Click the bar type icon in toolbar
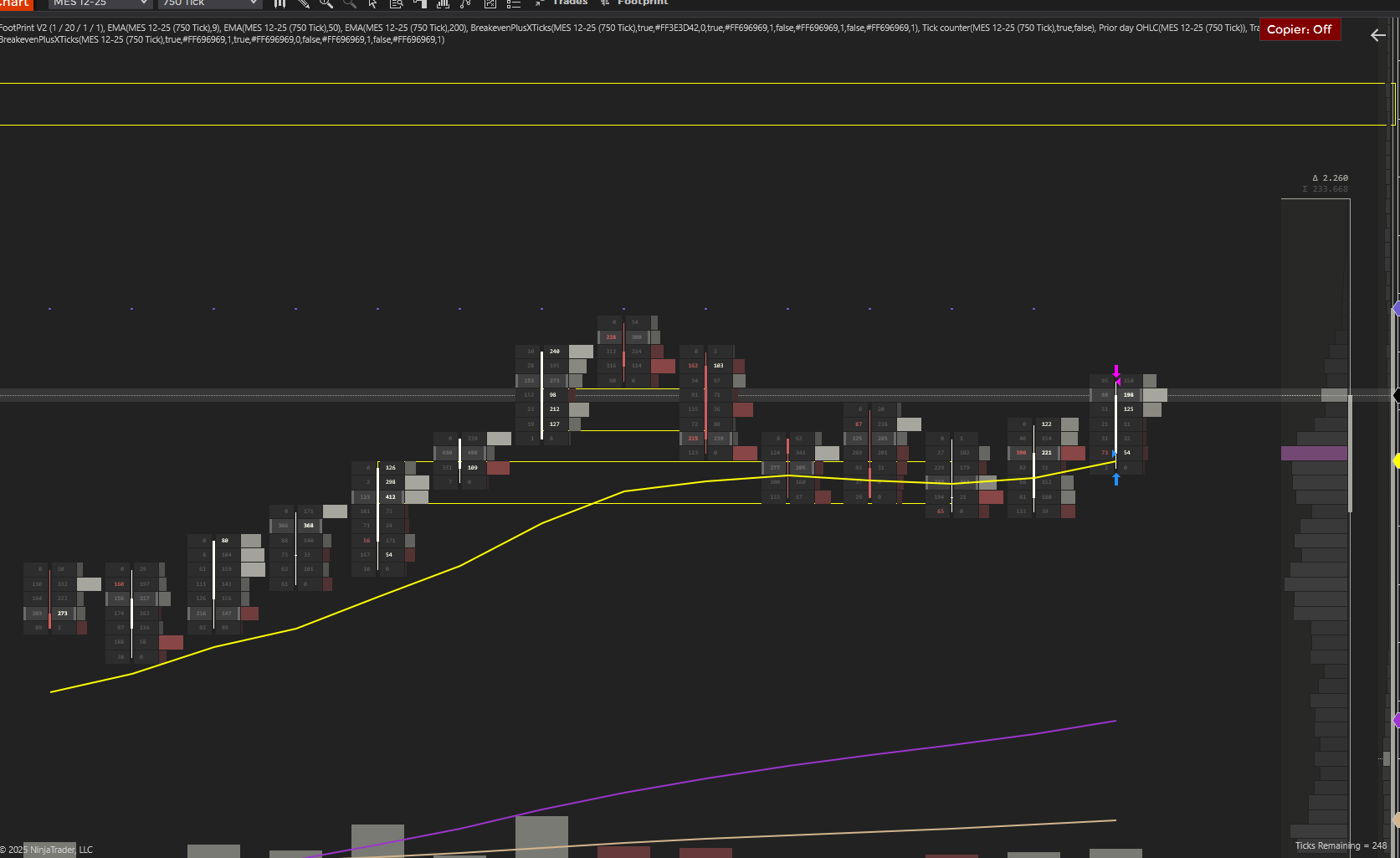 280,3
